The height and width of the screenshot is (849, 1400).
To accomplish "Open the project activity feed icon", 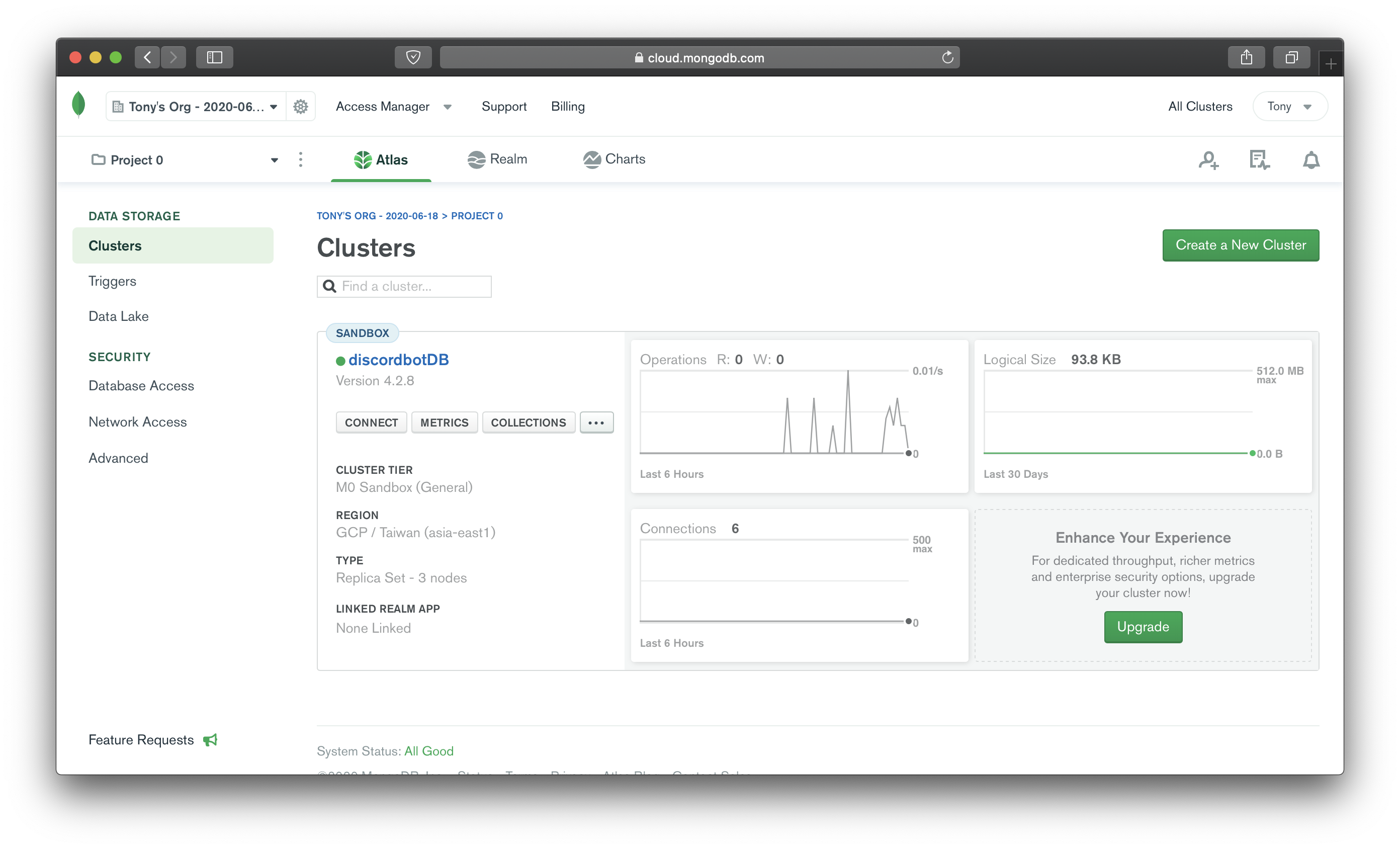I will (1259, 160).
